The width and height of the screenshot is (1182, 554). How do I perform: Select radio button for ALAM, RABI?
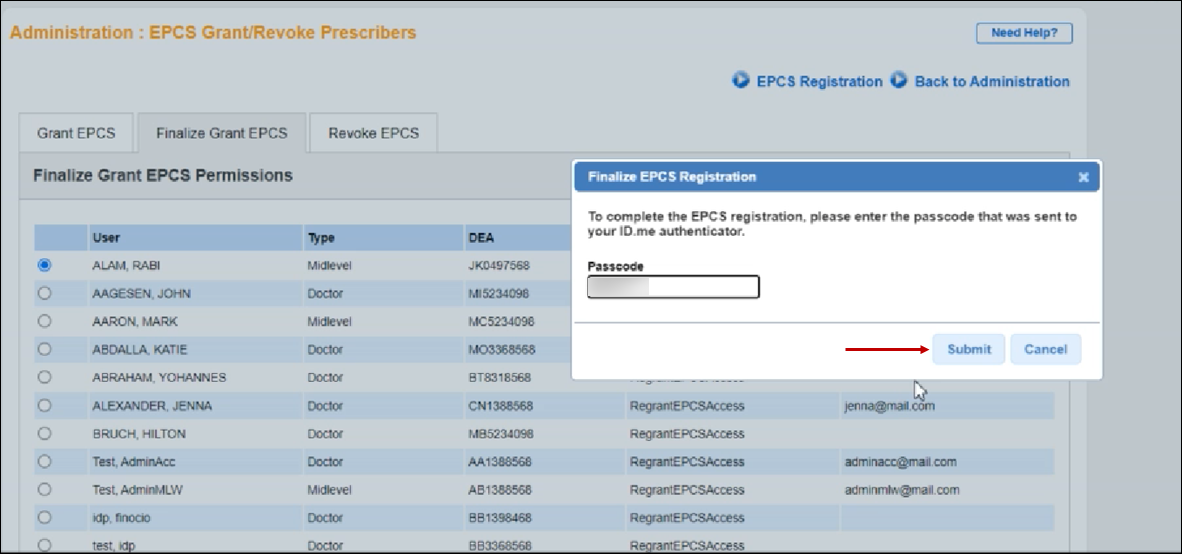[44, 266]
